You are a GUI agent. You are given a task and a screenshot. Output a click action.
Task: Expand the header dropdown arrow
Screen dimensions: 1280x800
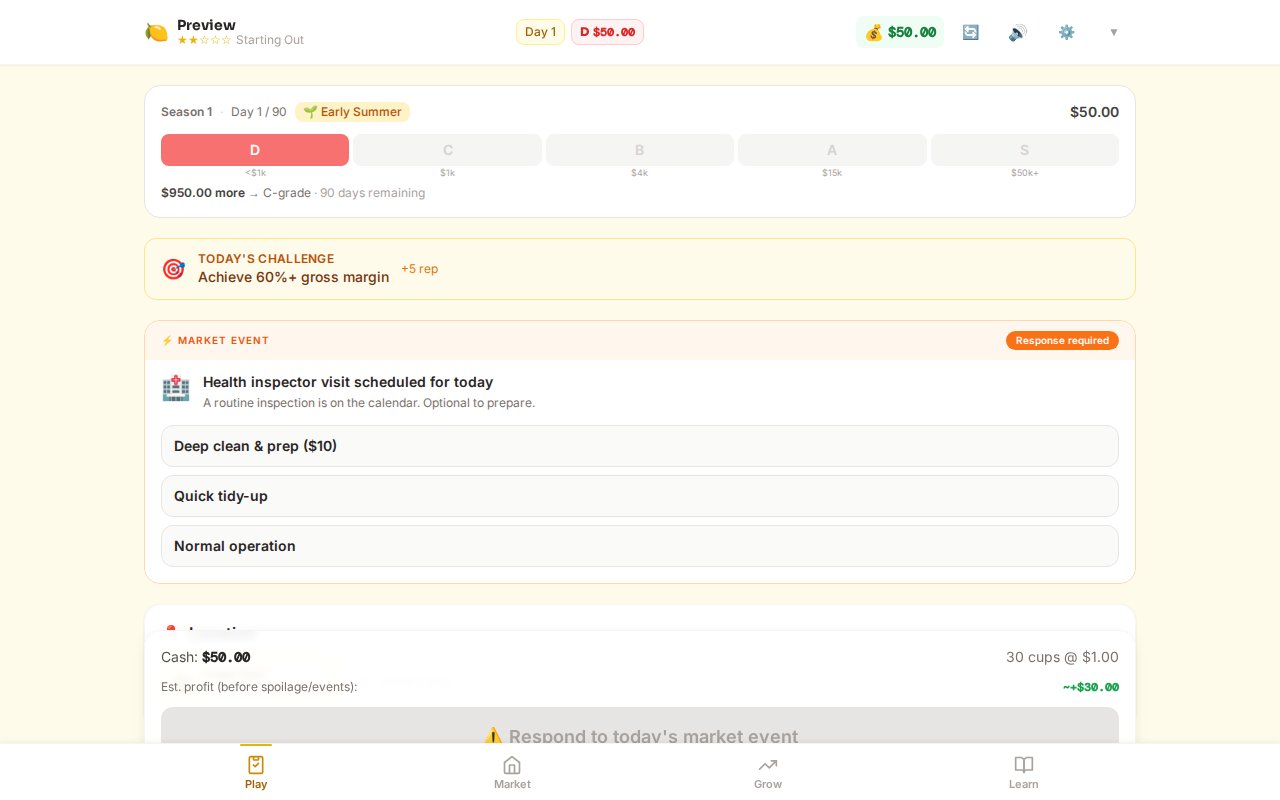pos(1113,32)
